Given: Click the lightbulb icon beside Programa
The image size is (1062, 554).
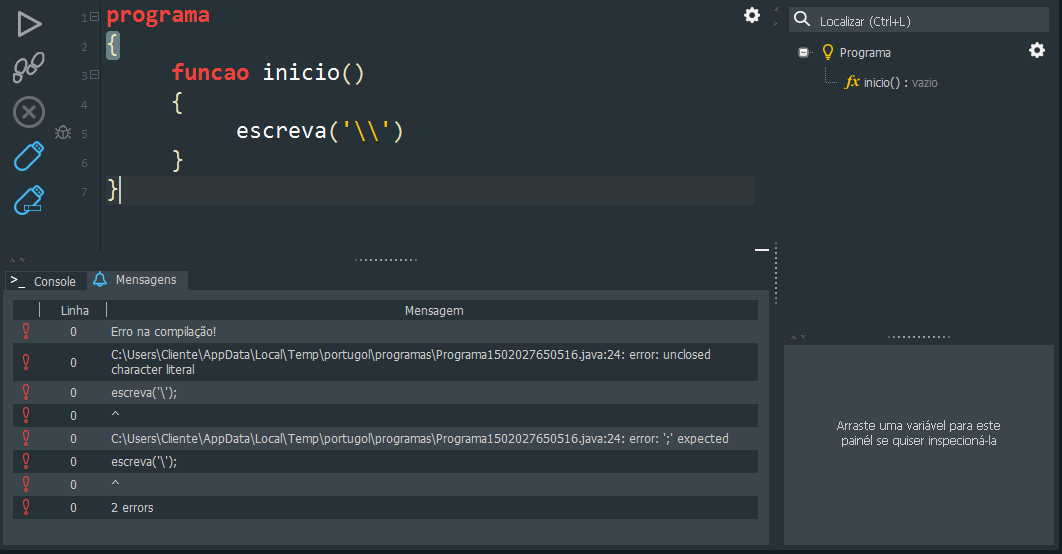Looking at the screenshot, I should coord(827,52).
